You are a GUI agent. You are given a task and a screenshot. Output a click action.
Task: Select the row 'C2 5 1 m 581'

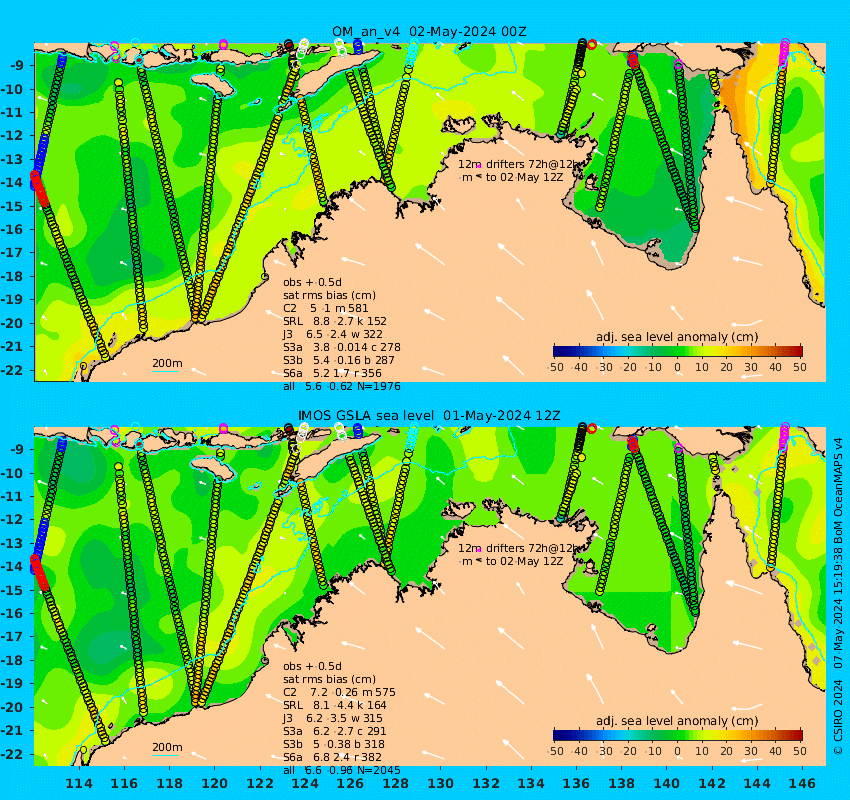pos(325,308)
